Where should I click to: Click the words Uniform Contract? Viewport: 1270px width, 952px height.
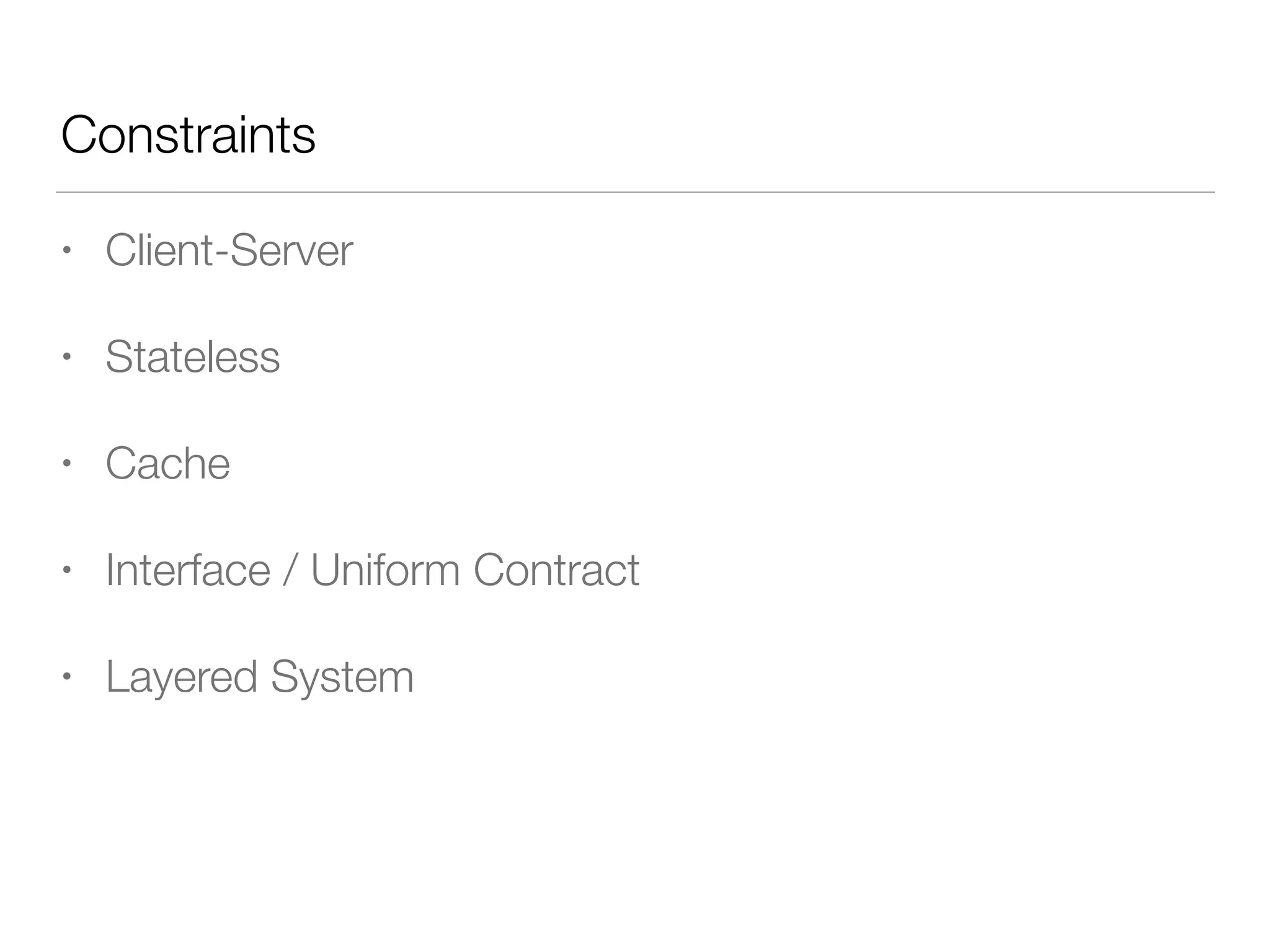point(475,570)
